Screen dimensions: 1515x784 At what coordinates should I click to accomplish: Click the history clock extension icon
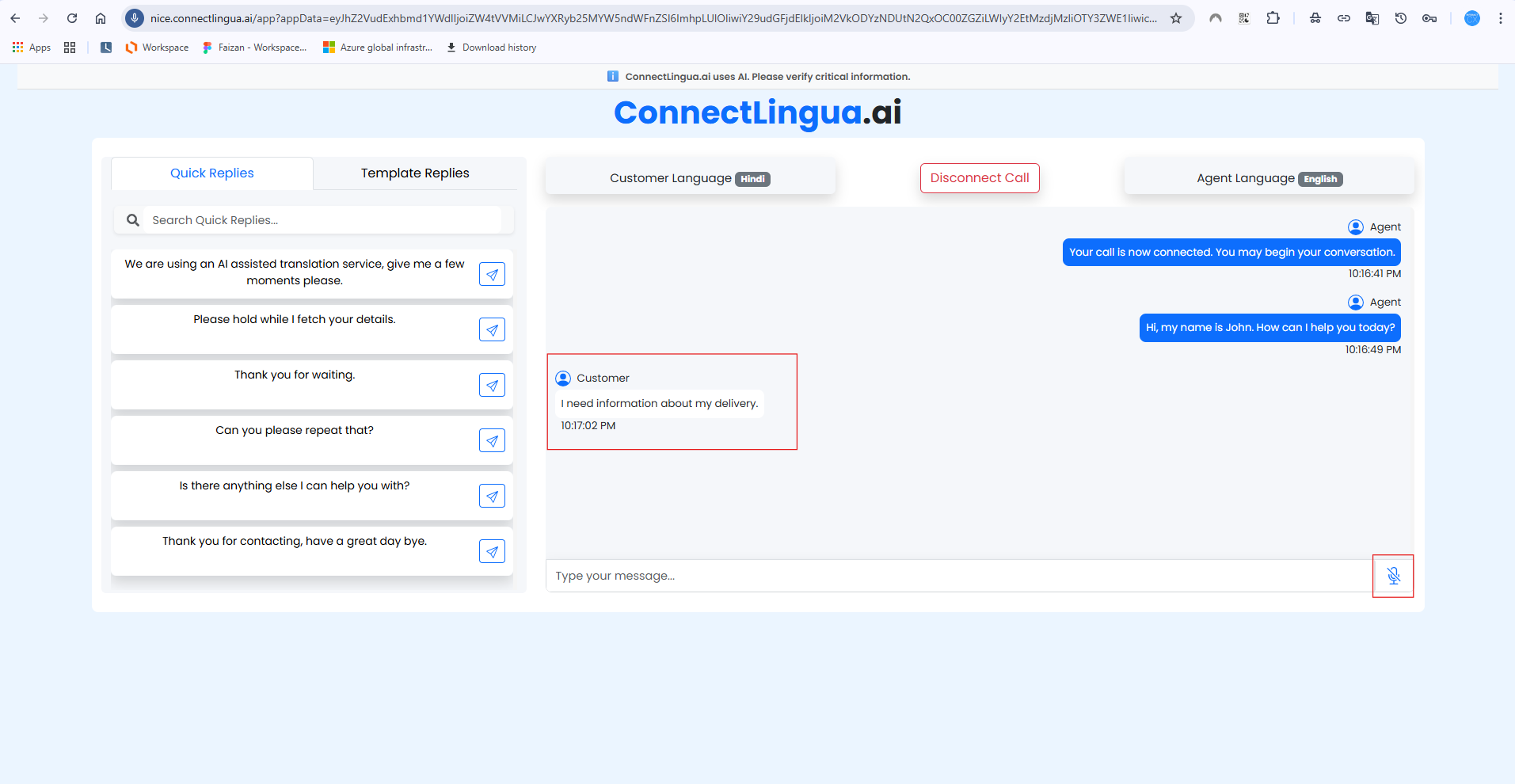click(x=1401, y=18)
